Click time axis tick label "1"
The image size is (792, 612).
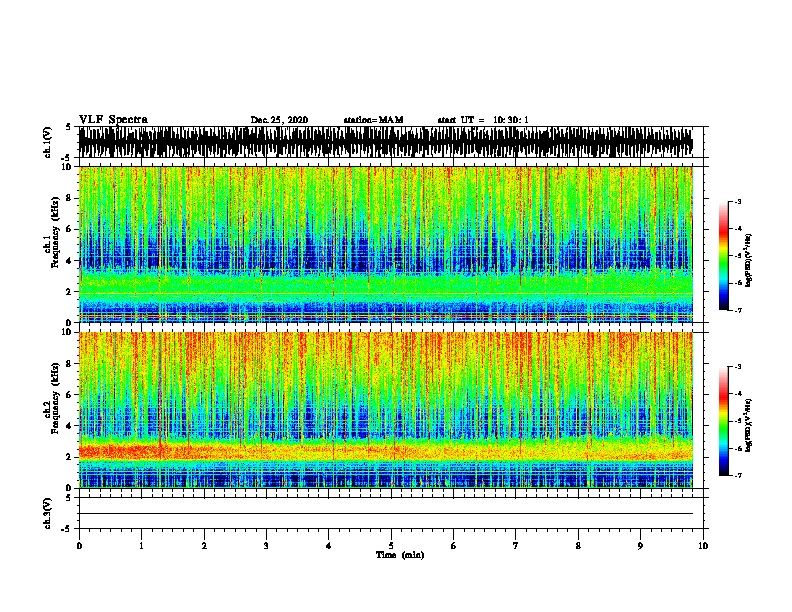coord(141,546)
